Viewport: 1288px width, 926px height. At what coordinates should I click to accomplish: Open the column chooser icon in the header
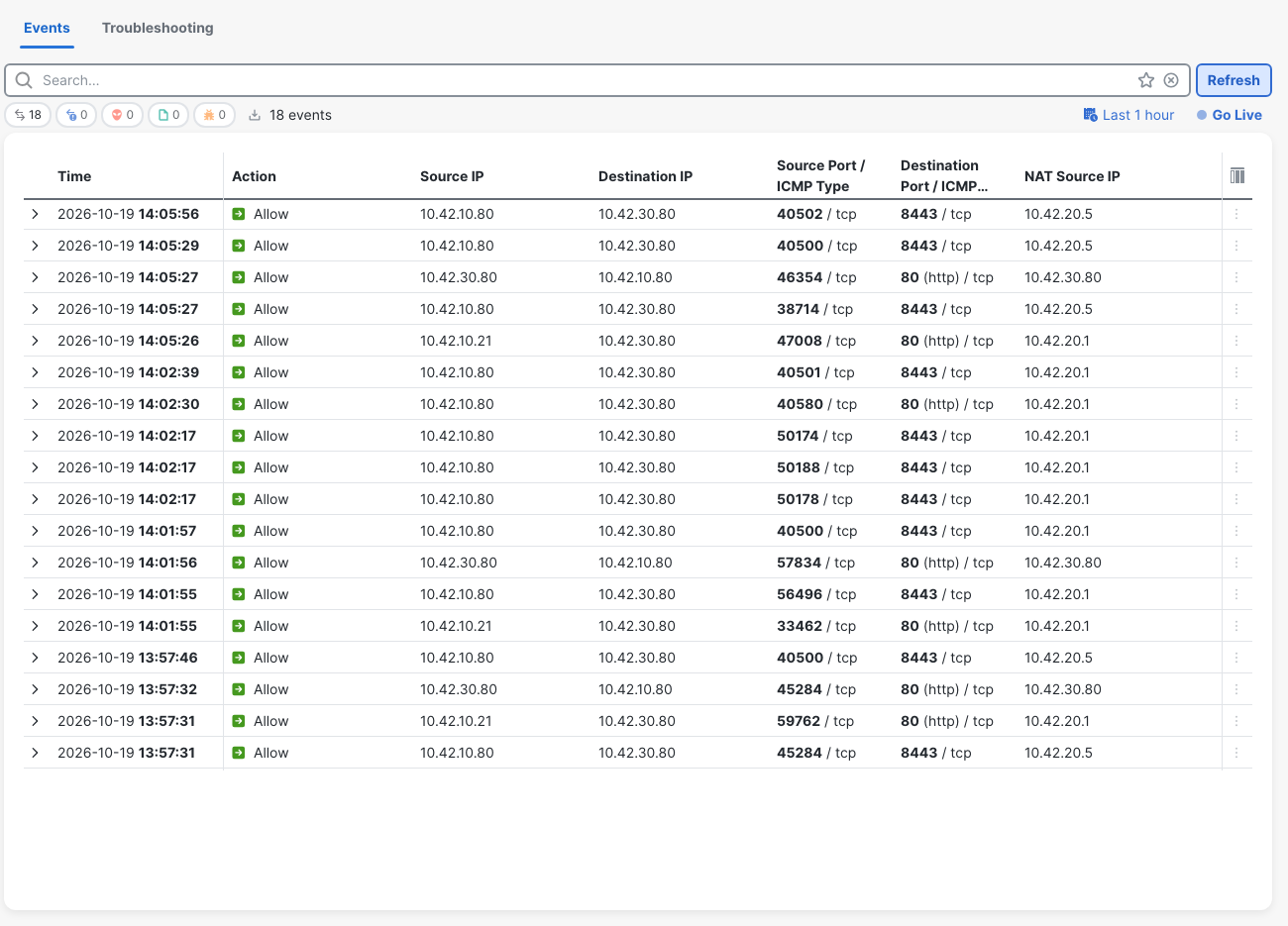[1237, 175]
